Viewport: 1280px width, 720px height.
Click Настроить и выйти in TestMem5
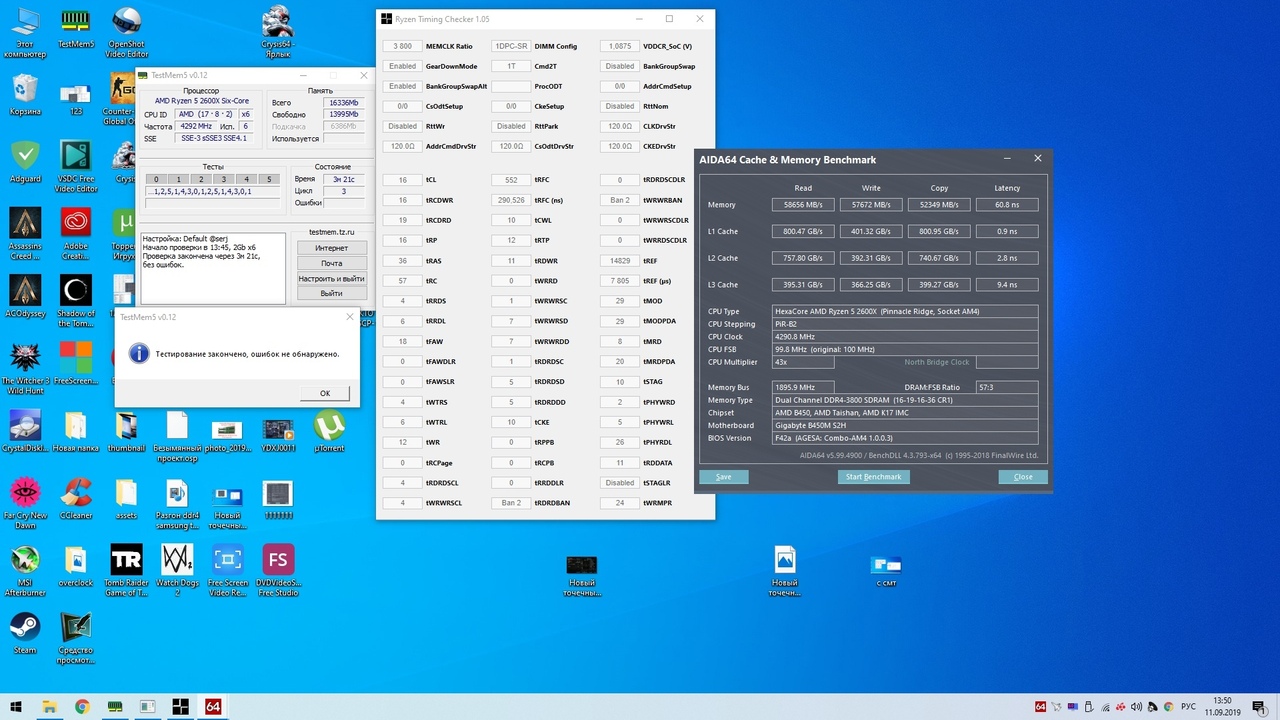(x=331, y=278)
